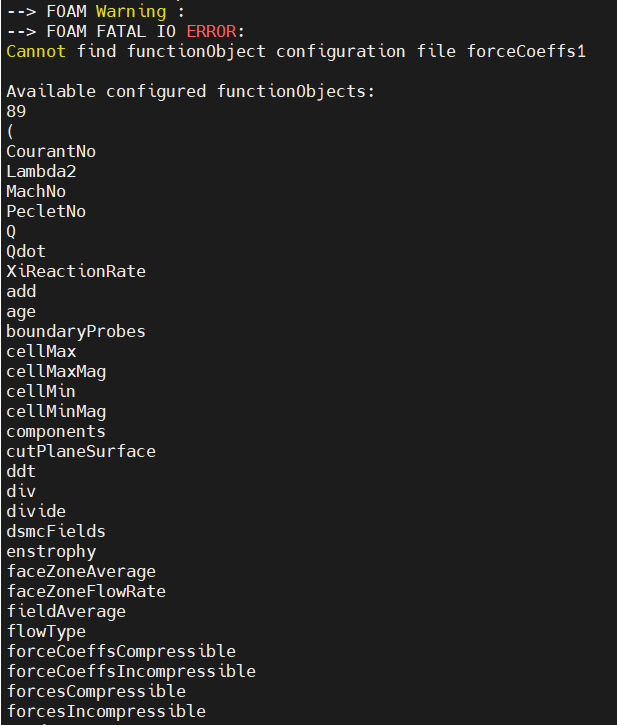This screenshot has width=617, height=725.
Task: Click on the Lambda2 entry
Action: click(41, 172)
